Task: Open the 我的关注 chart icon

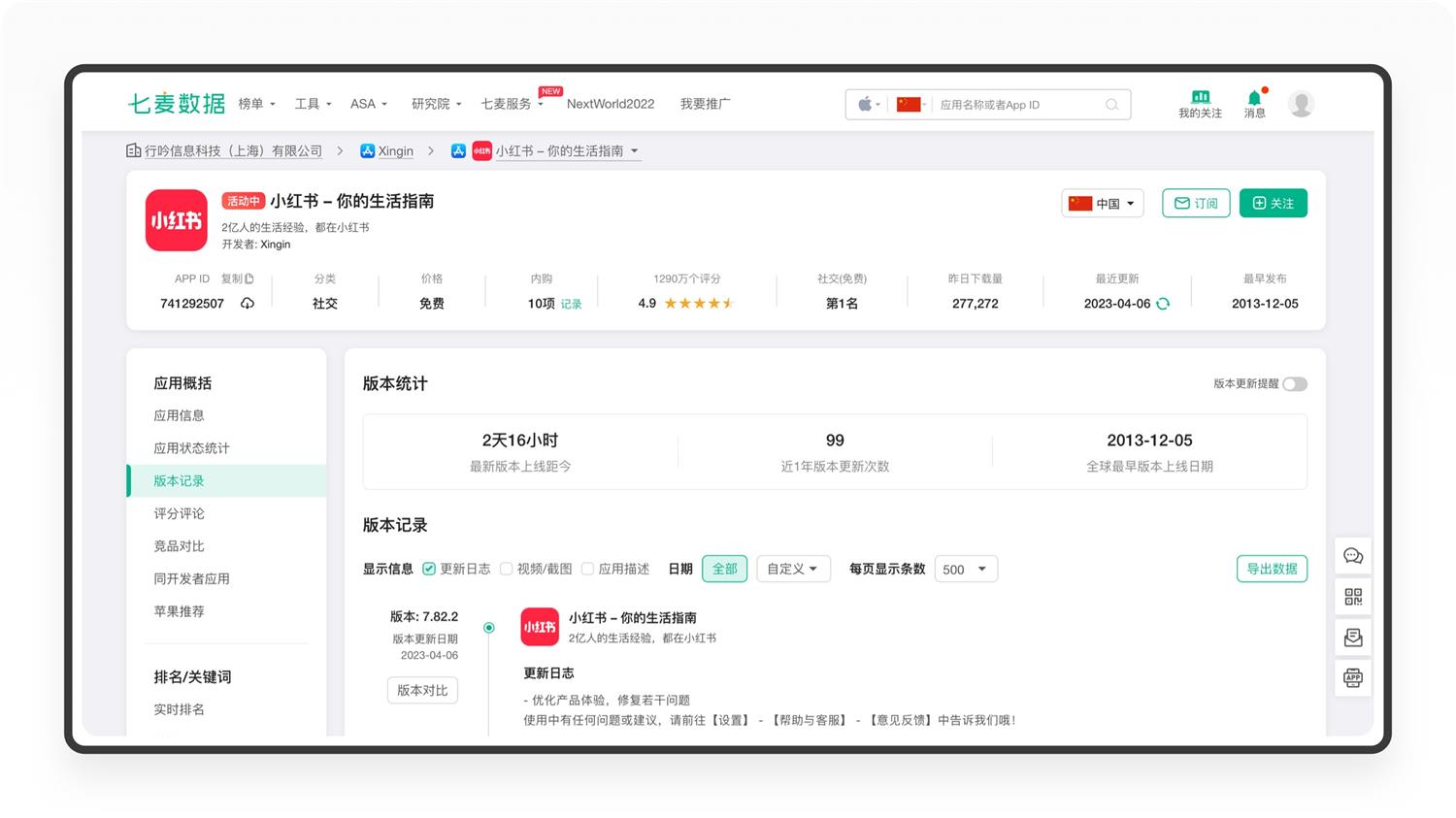Action: (x=1201, y=97)
